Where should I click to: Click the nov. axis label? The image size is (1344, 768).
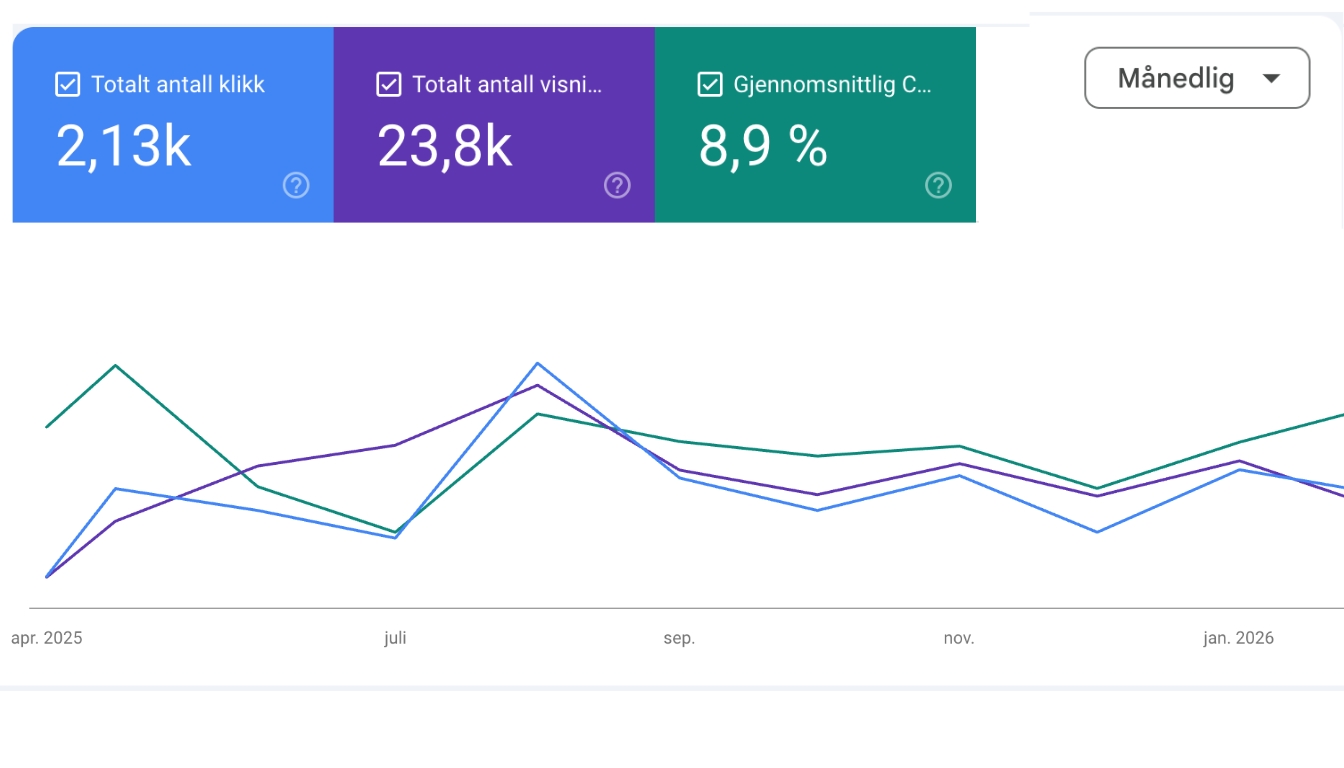click(x=959, y=638)
